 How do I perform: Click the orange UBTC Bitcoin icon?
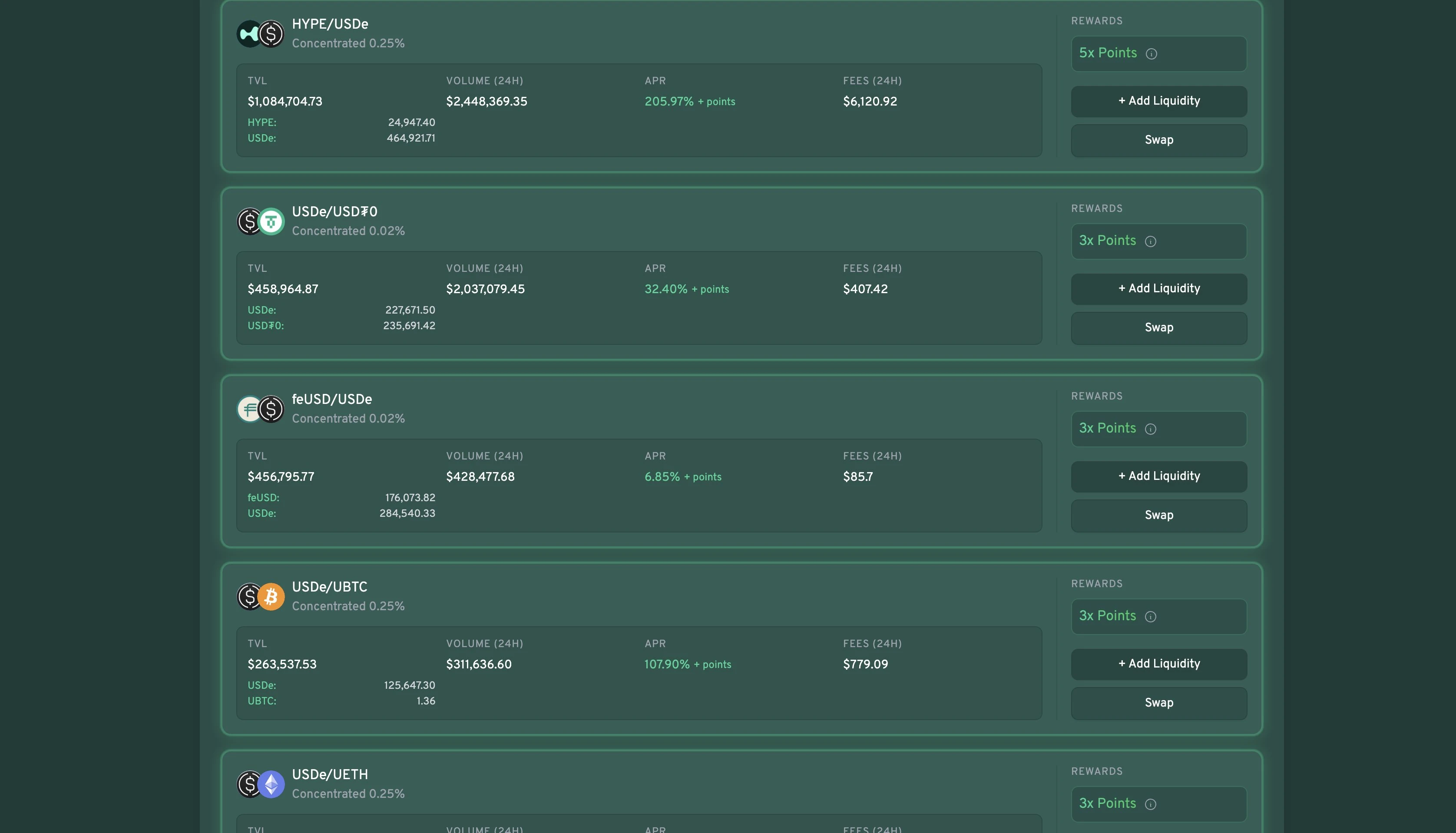tap(272, 597)
